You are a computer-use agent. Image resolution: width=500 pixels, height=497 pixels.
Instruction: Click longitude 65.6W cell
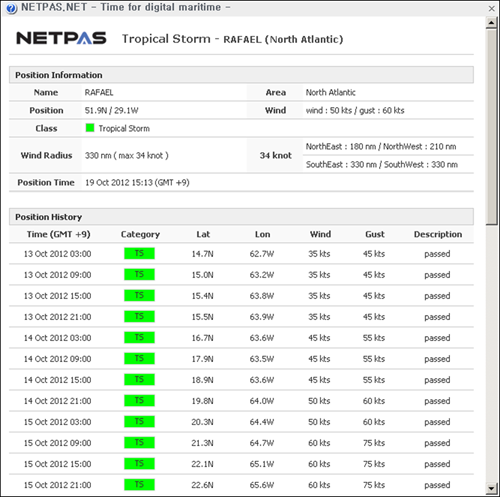(x=262, y=485)
